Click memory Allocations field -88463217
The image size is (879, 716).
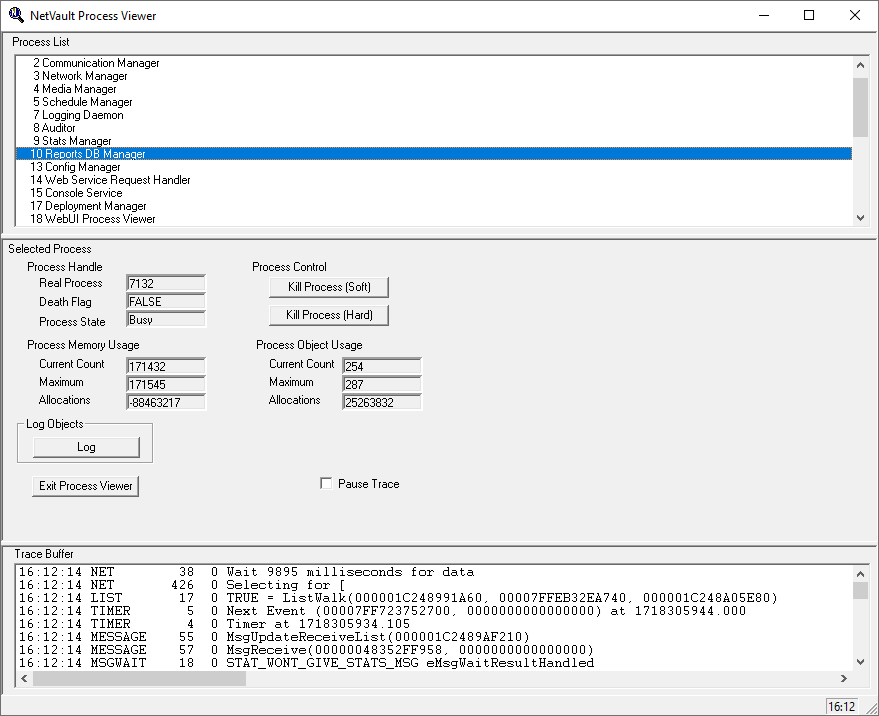coord(166,402)
